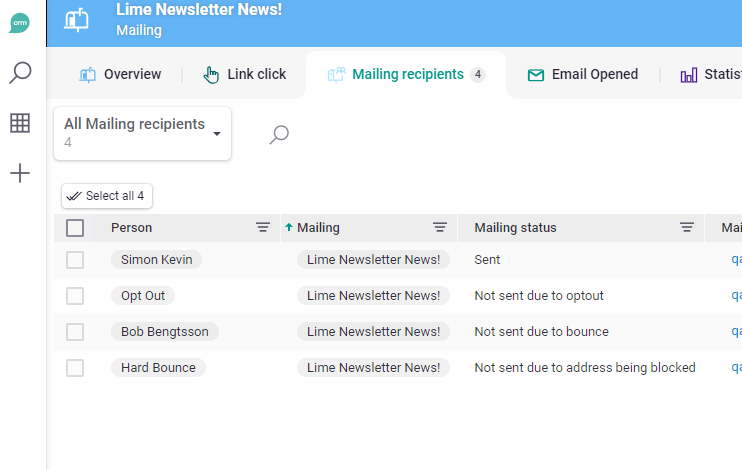Check the box for Bob Bengtsson
Viewport: 742px width, 470px height.
[x=75, y=332]
